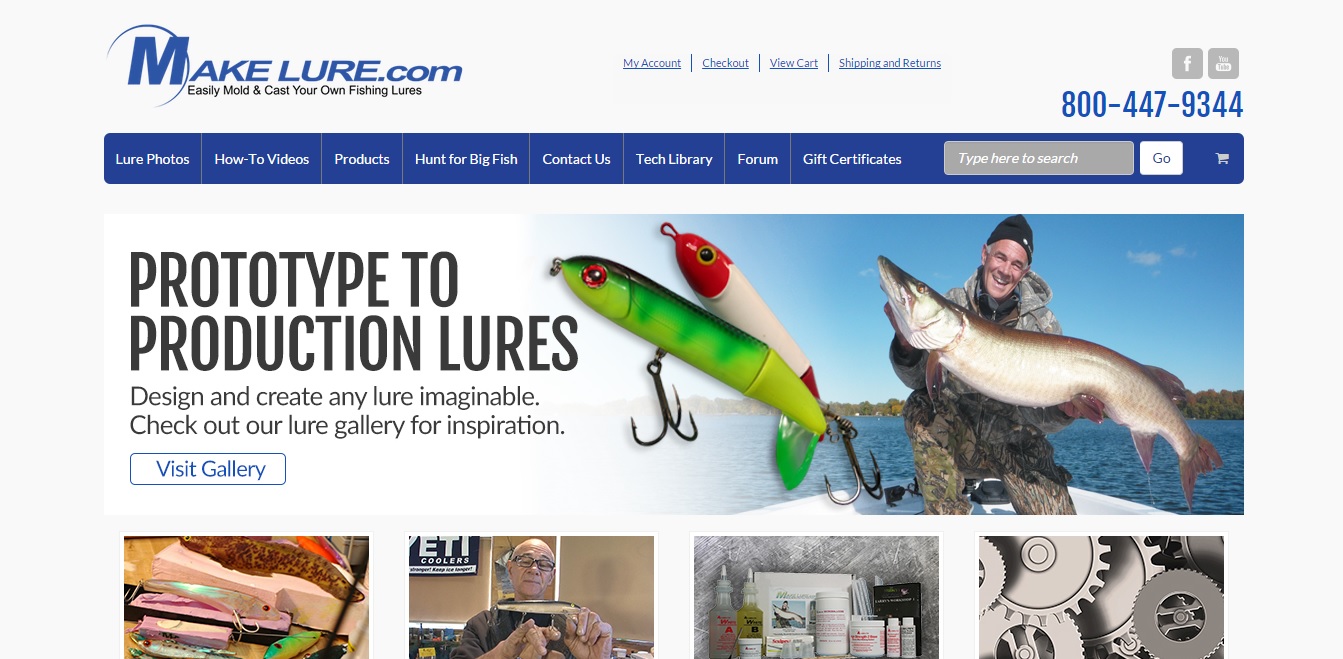Click the shopping cart icon
The height and width of the screenshot is (659, 1343).
pos(1222,158)
